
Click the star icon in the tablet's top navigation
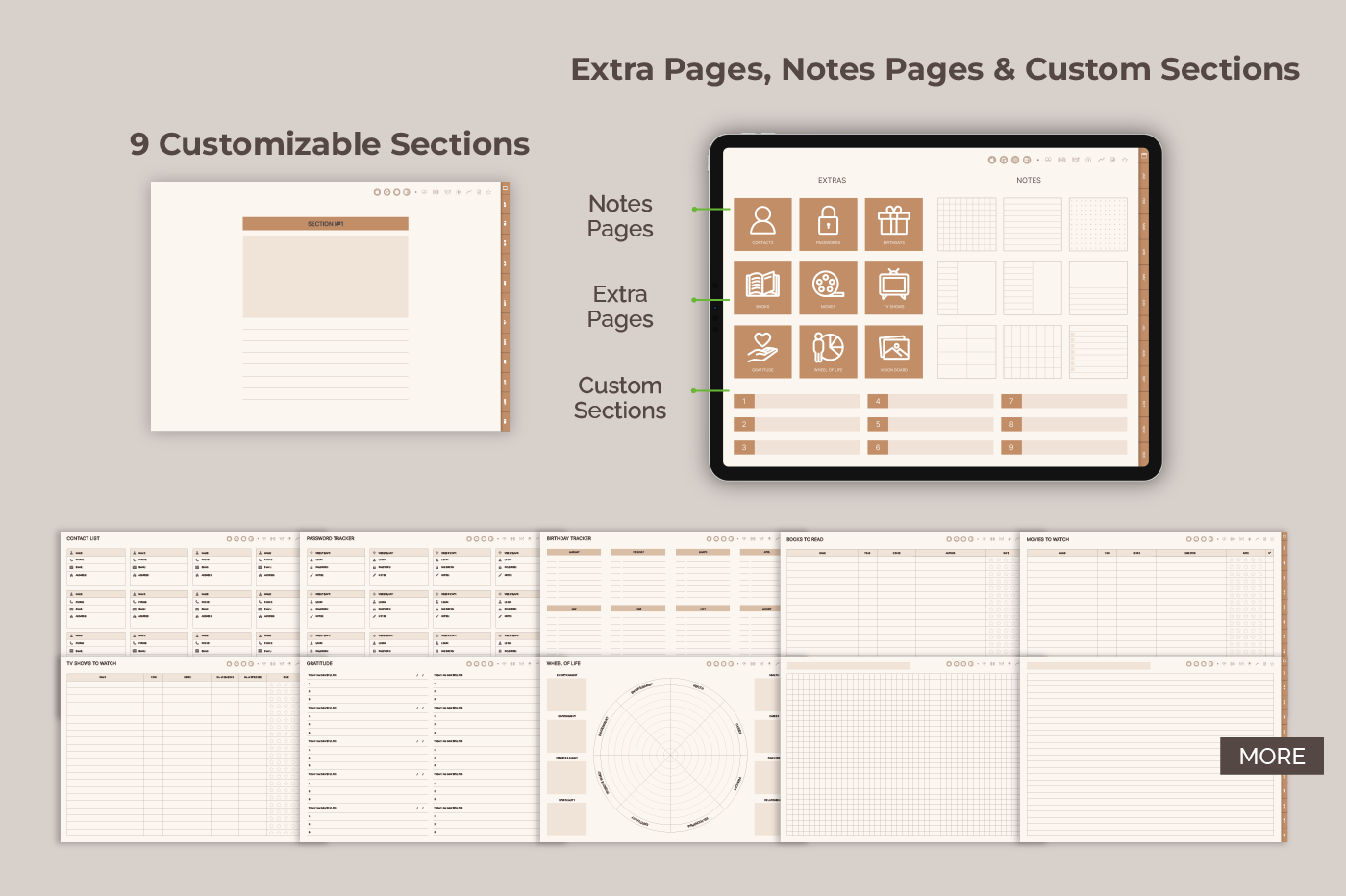point(1125,160)
